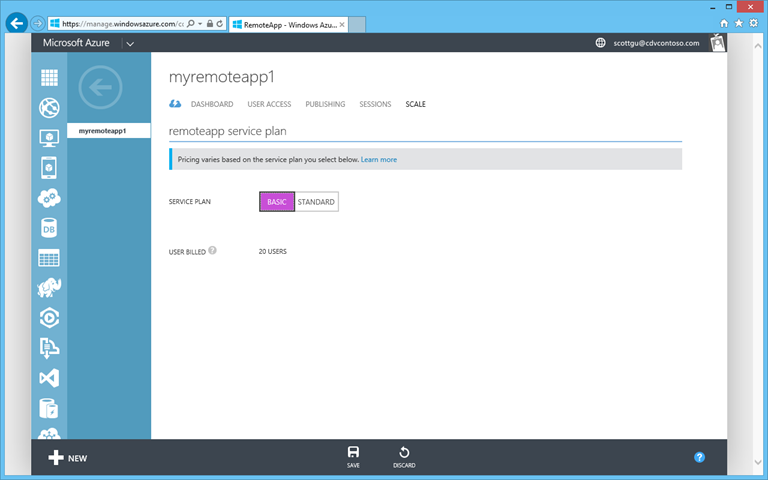Open help question mark in bottom bar
Viewport: 768px width, 480px height.
699,457
